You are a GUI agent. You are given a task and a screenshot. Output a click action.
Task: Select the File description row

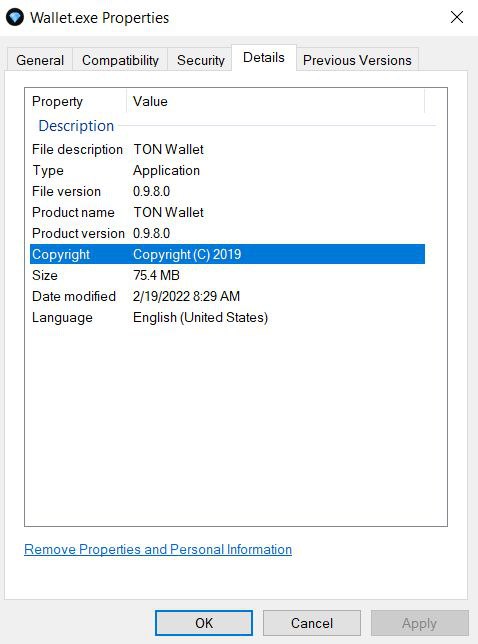227,149
